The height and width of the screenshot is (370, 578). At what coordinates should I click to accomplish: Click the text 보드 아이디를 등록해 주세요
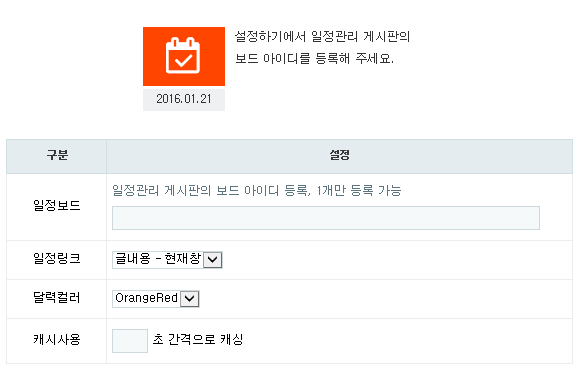pos(314,58)
